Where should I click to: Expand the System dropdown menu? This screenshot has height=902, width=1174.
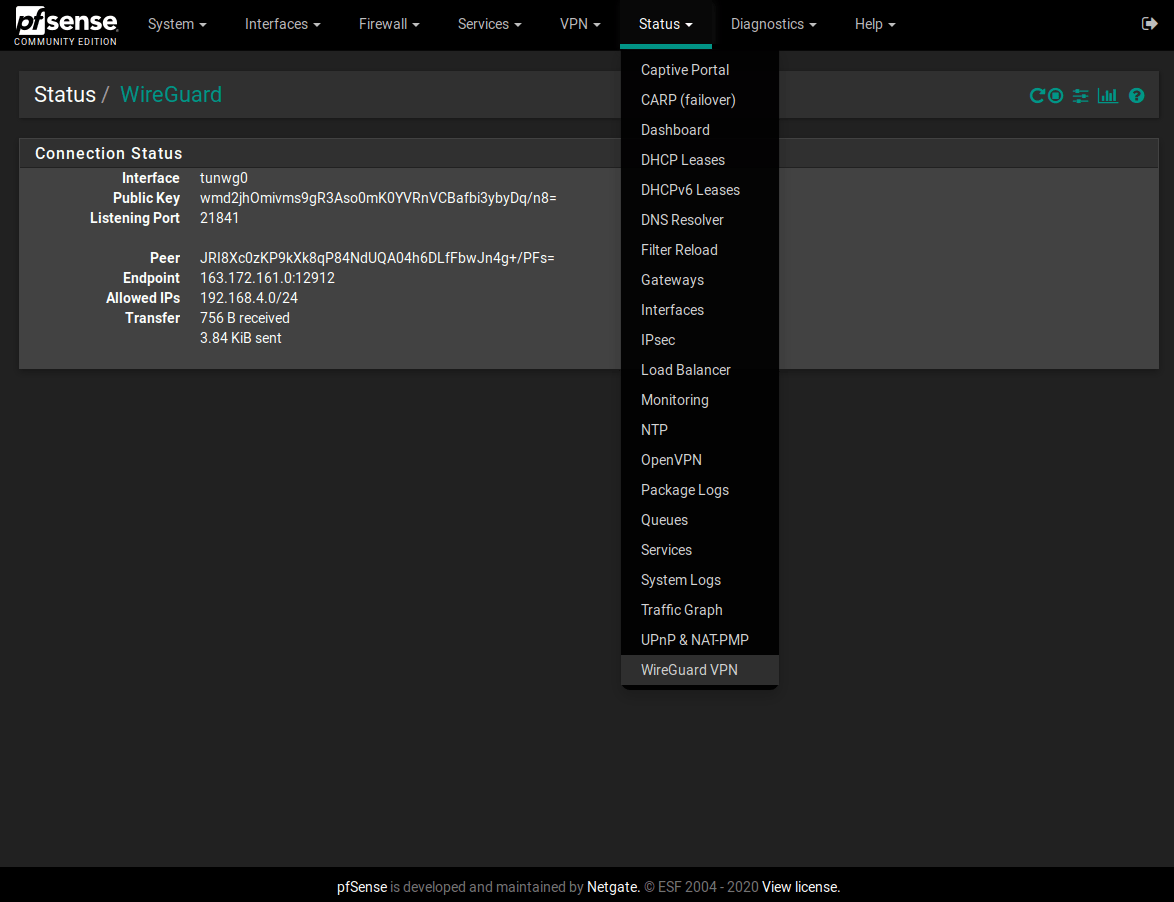[x=177, y=24]
